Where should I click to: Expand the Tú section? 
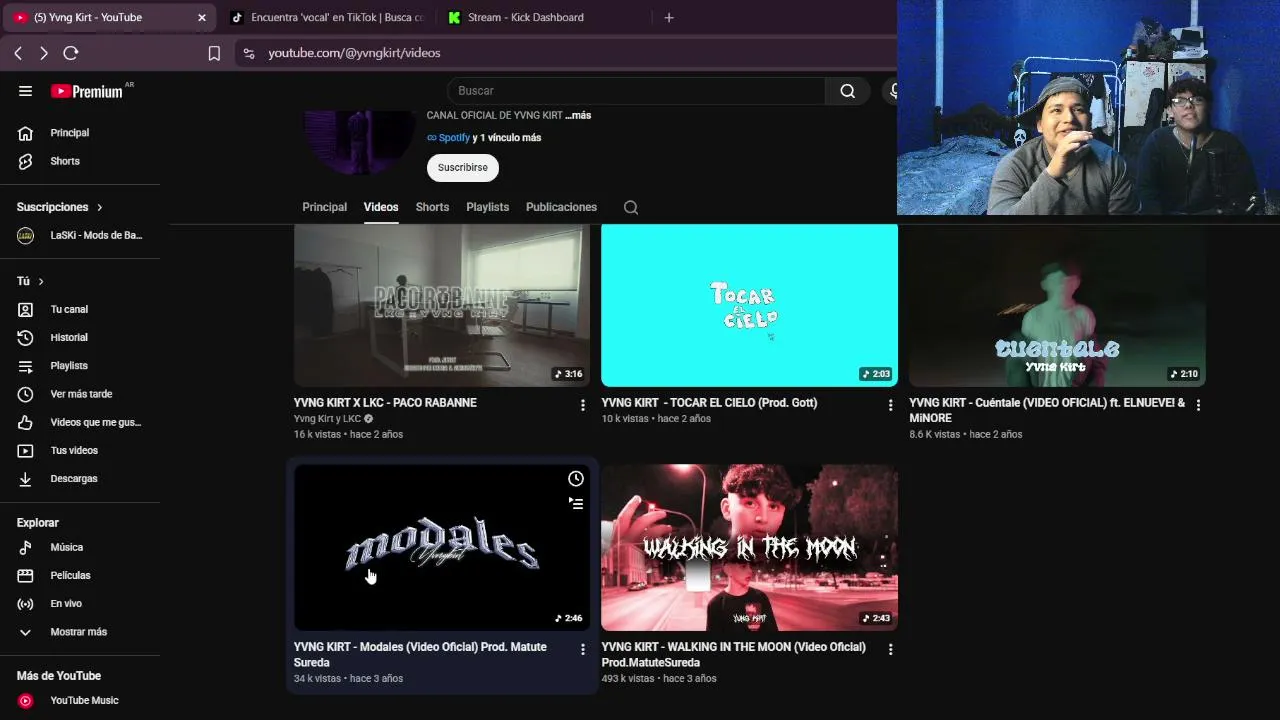point(30,281)
